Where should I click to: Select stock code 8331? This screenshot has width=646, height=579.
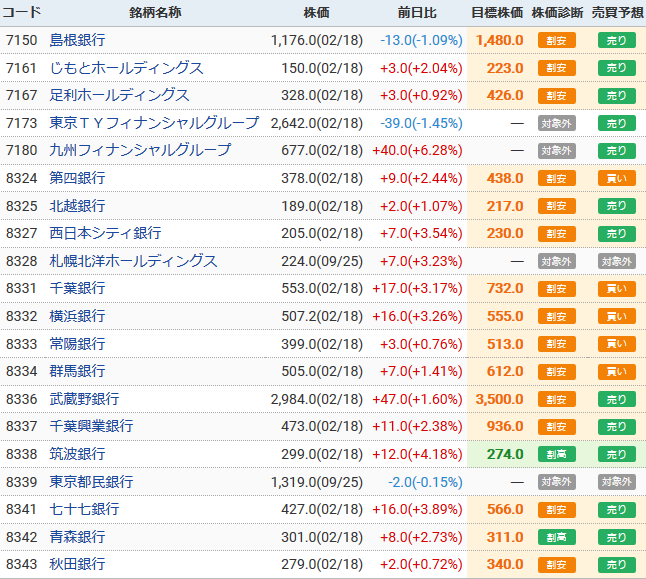pyautogui.click(x=21, y=288)
